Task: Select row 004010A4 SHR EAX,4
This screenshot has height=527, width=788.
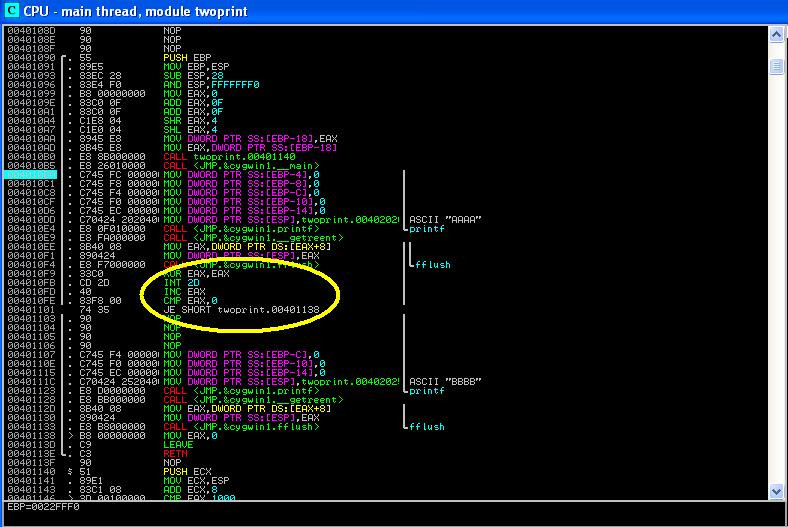Action: [x=386, y=121]
